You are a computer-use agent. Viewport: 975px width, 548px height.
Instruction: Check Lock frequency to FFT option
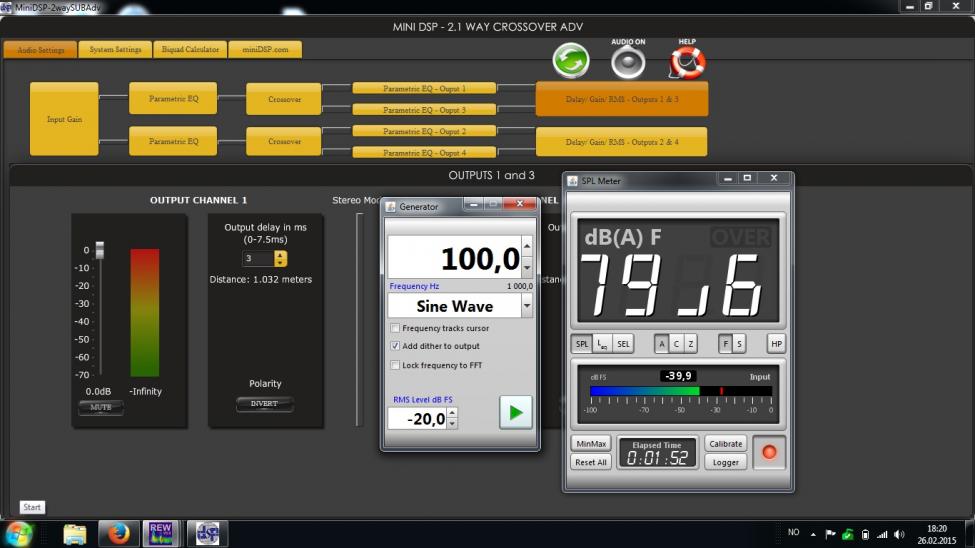click(395, 365)
